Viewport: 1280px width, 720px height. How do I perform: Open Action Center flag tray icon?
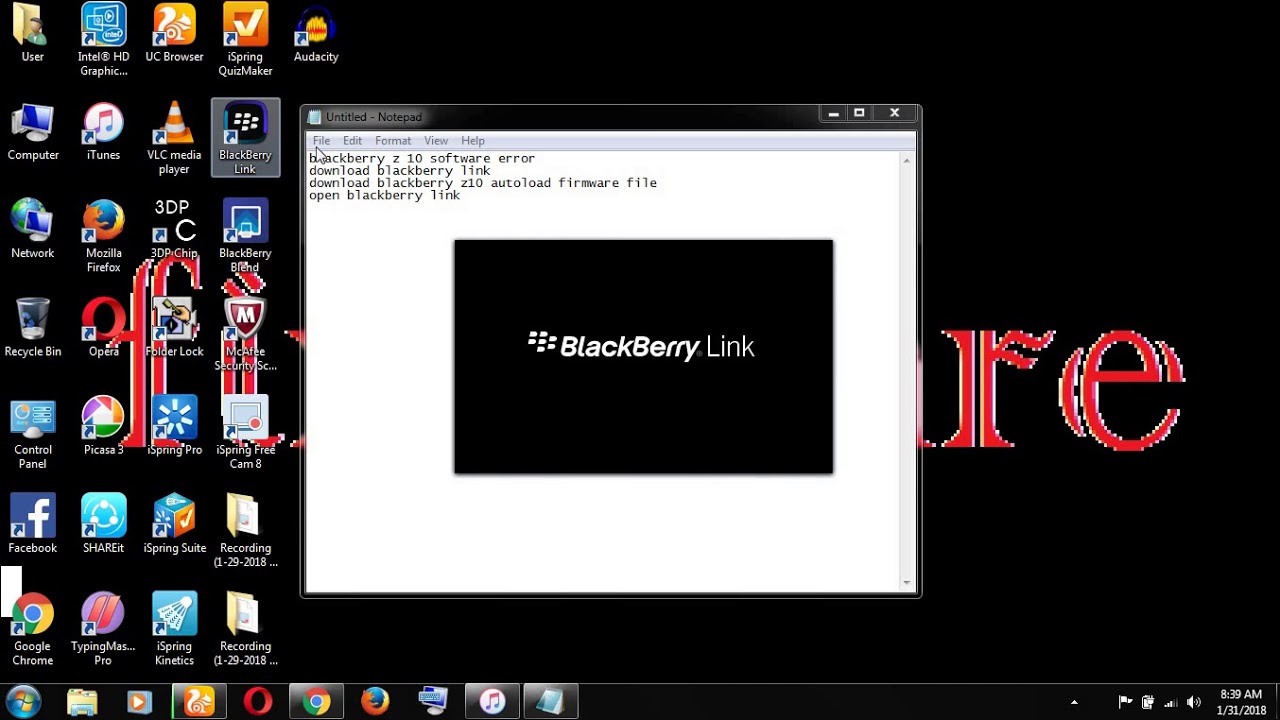pos(1125,702)
